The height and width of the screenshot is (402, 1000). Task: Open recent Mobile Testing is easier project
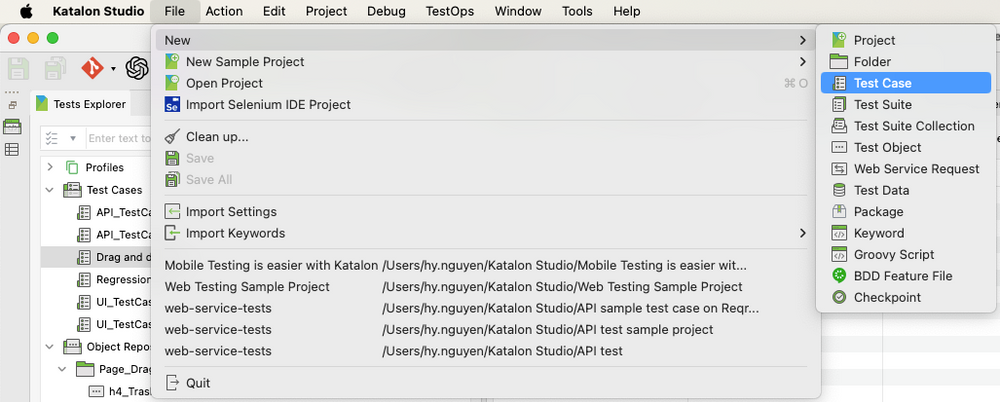[x=485, y=265]
